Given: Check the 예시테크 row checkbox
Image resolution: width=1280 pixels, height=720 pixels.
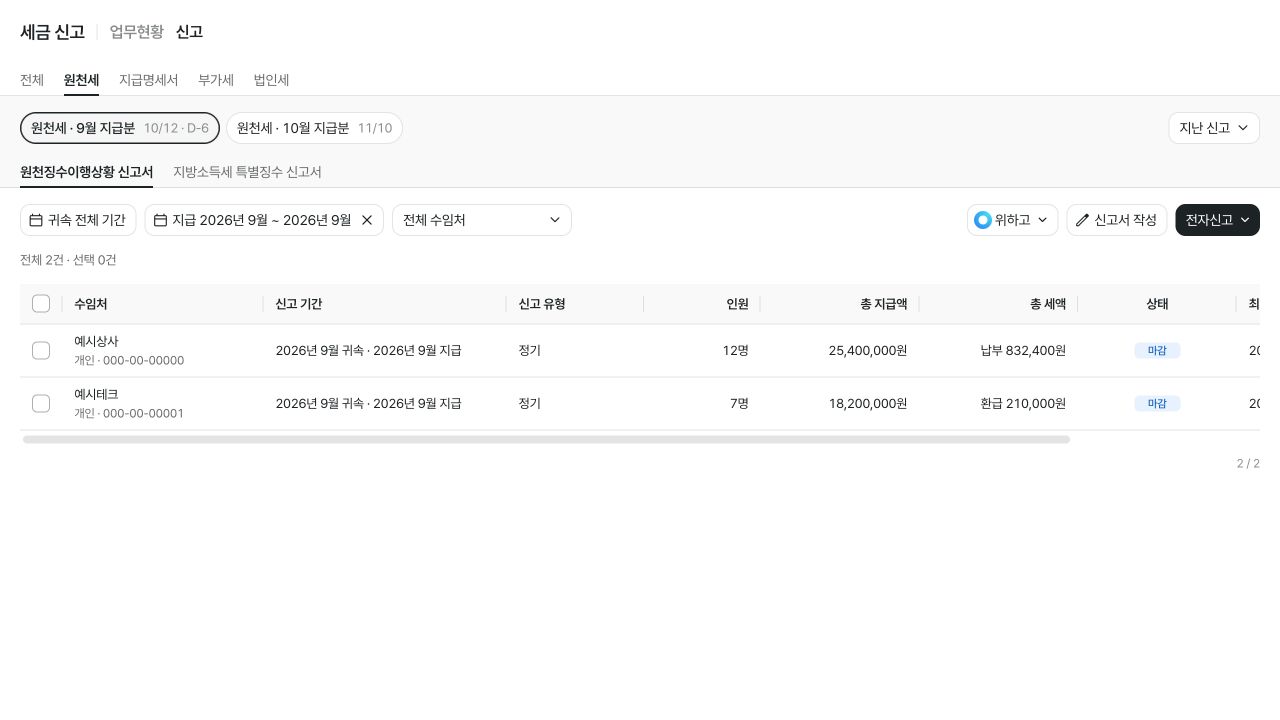Looking at the screenshot, I should pyautogui.click(x=41, y=404).
